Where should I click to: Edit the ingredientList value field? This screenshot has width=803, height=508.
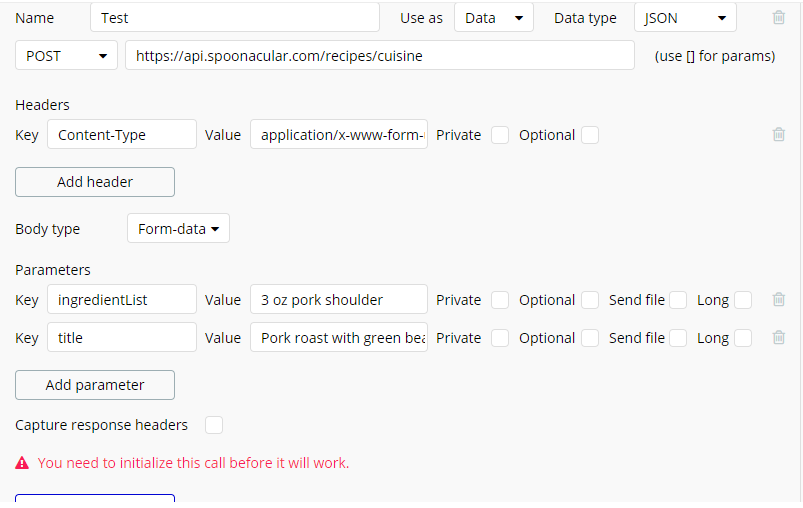coord(339,300)
